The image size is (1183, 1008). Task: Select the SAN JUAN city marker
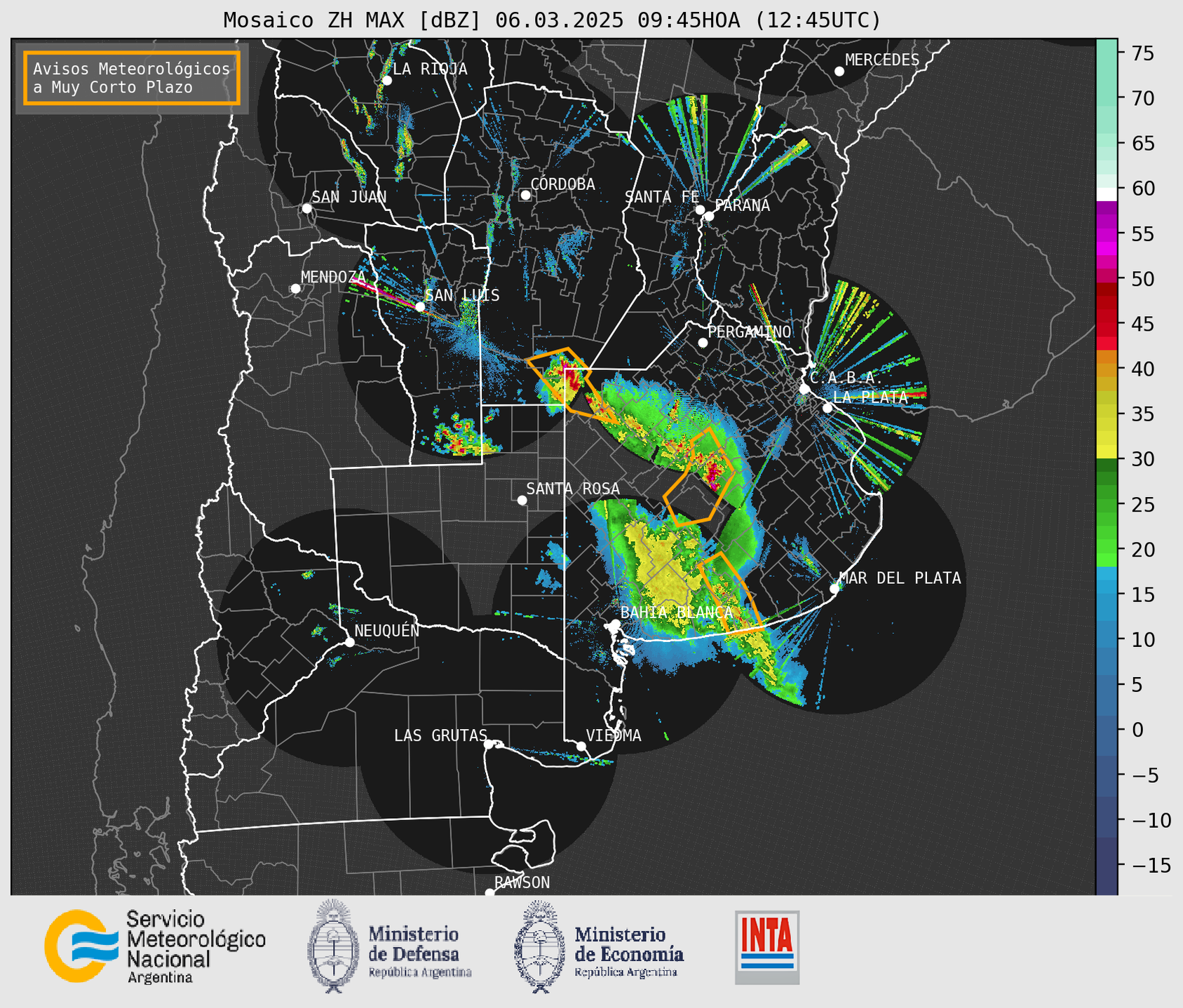tap(306, 208)
